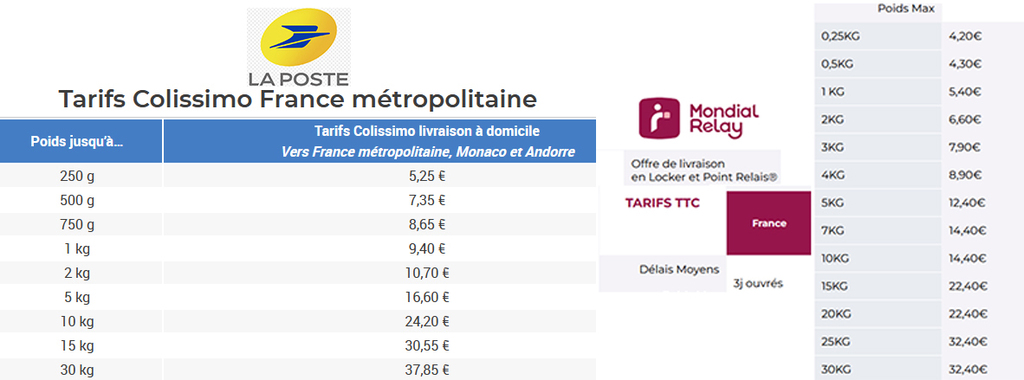Click the 16,60 € price for 5 kg
Viewport: 1024px width, 380px height.
click(x=427, y=297)
